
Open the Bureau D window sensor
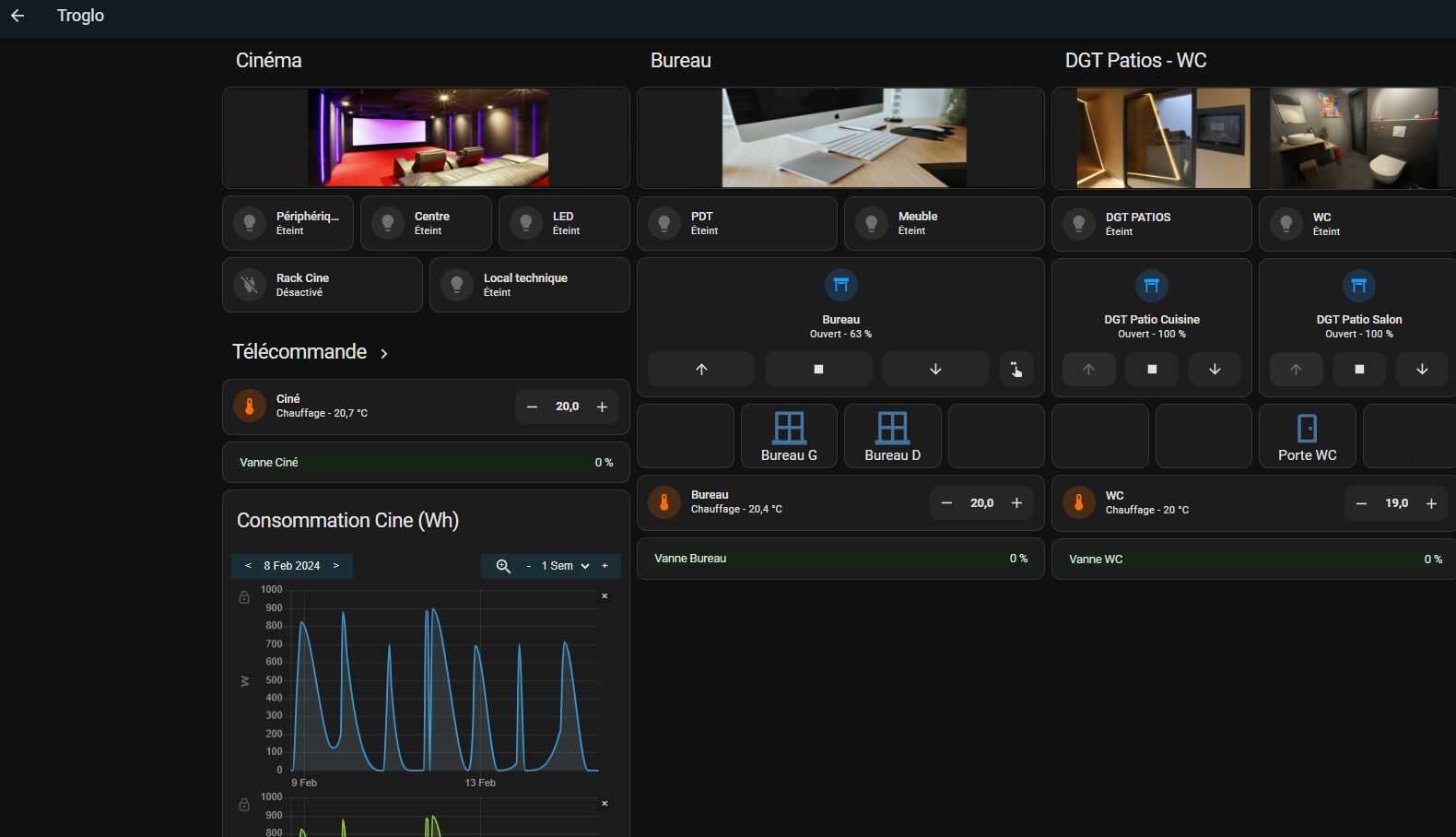[892, 436]
